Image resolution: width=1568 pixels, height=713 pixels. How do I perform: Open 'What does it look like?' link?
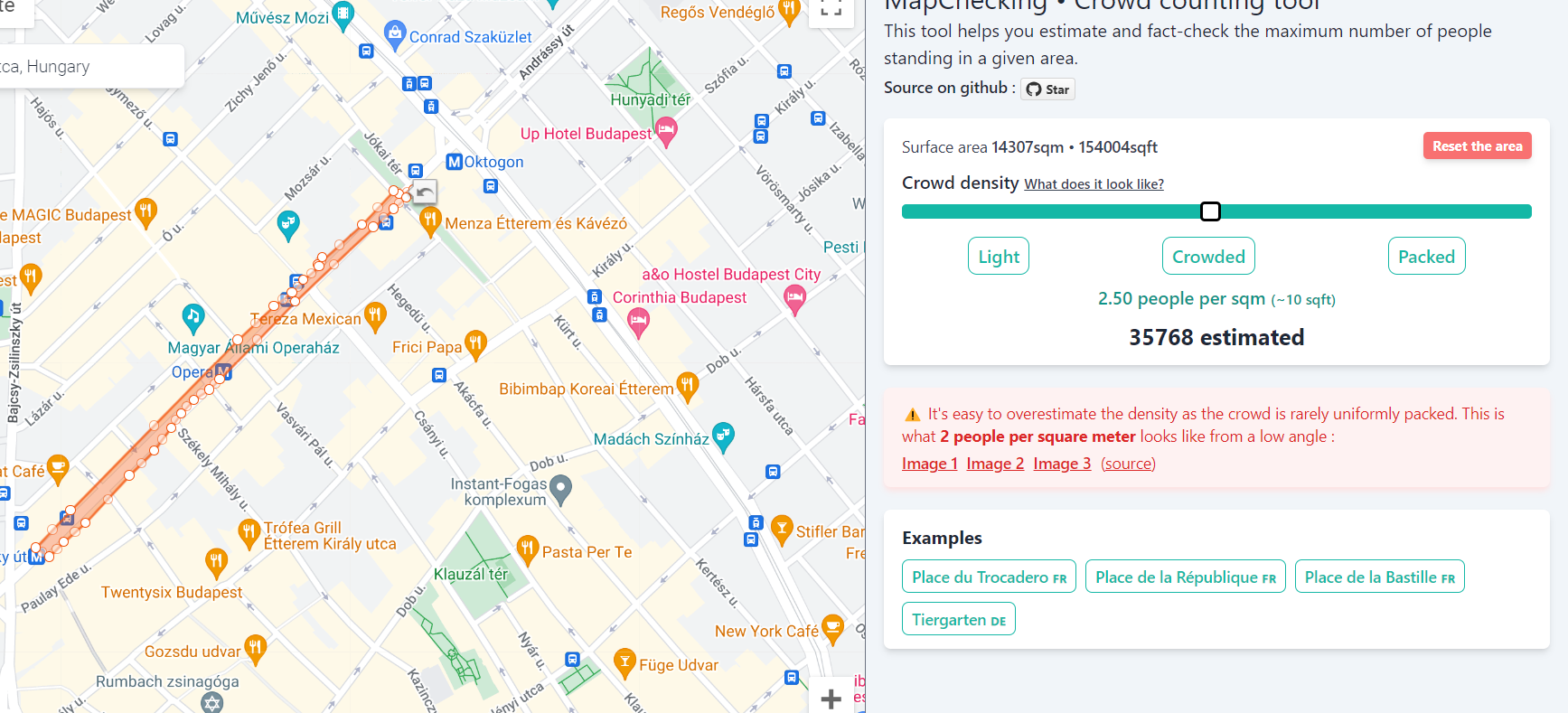1094,184
